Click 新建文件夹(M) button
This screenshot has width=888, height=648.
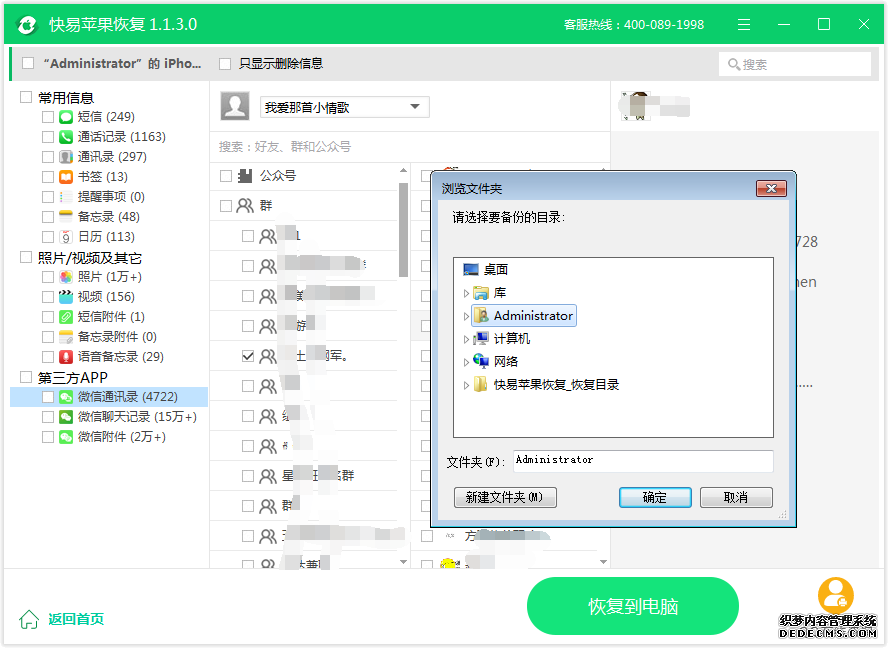505,498
